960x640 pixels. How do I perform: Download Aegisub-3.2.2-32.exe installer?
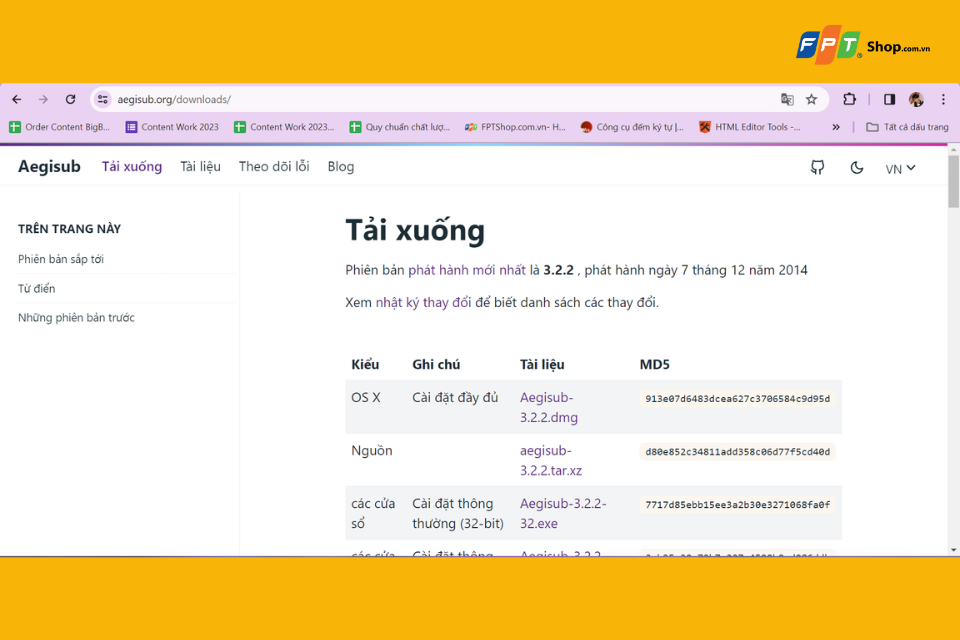tap(563, 513)
